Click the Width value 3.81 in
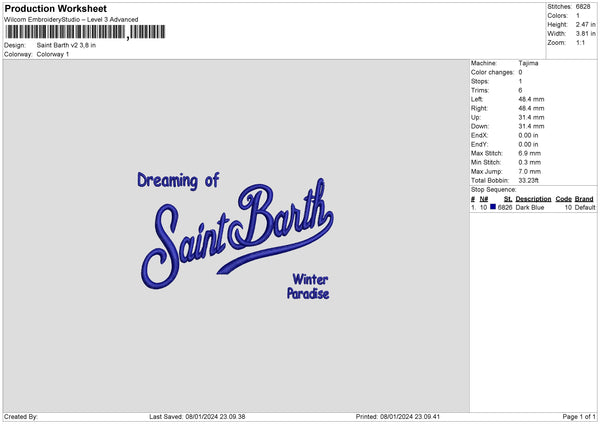Screen dimensions: 600x424 point(585,34)
